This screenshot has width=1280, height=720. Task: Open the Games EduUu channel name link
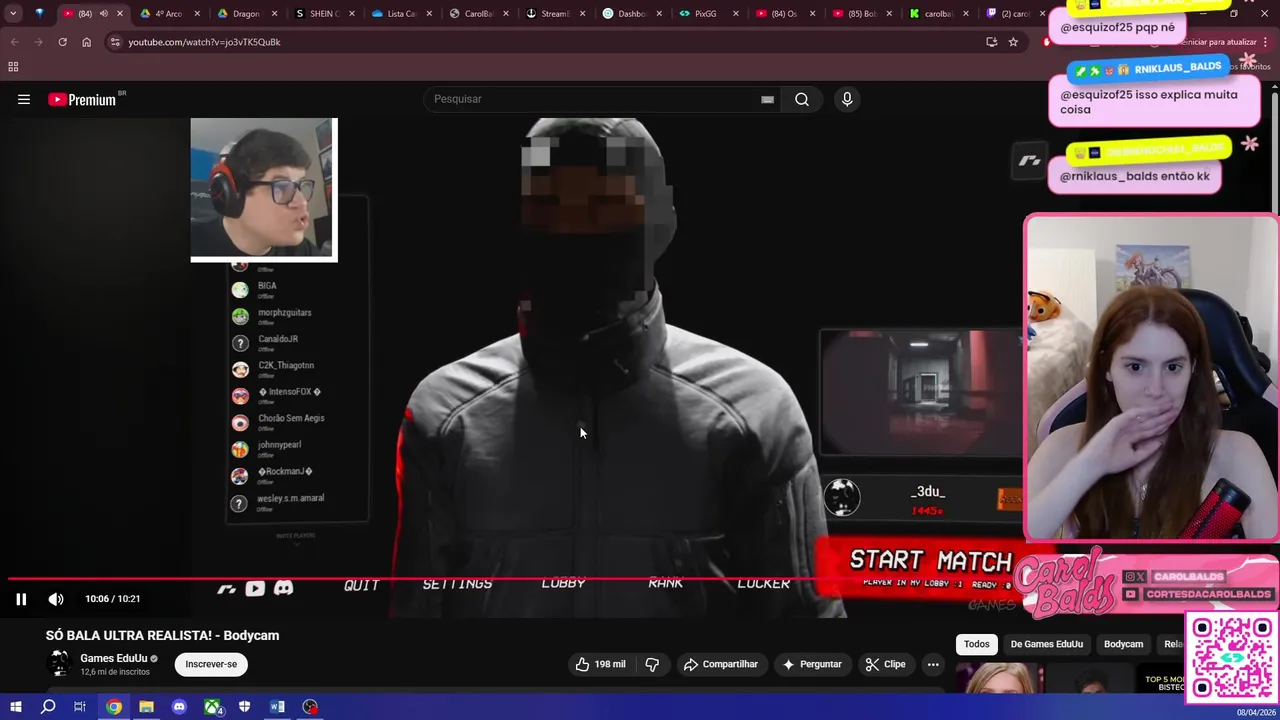point(113,658)
